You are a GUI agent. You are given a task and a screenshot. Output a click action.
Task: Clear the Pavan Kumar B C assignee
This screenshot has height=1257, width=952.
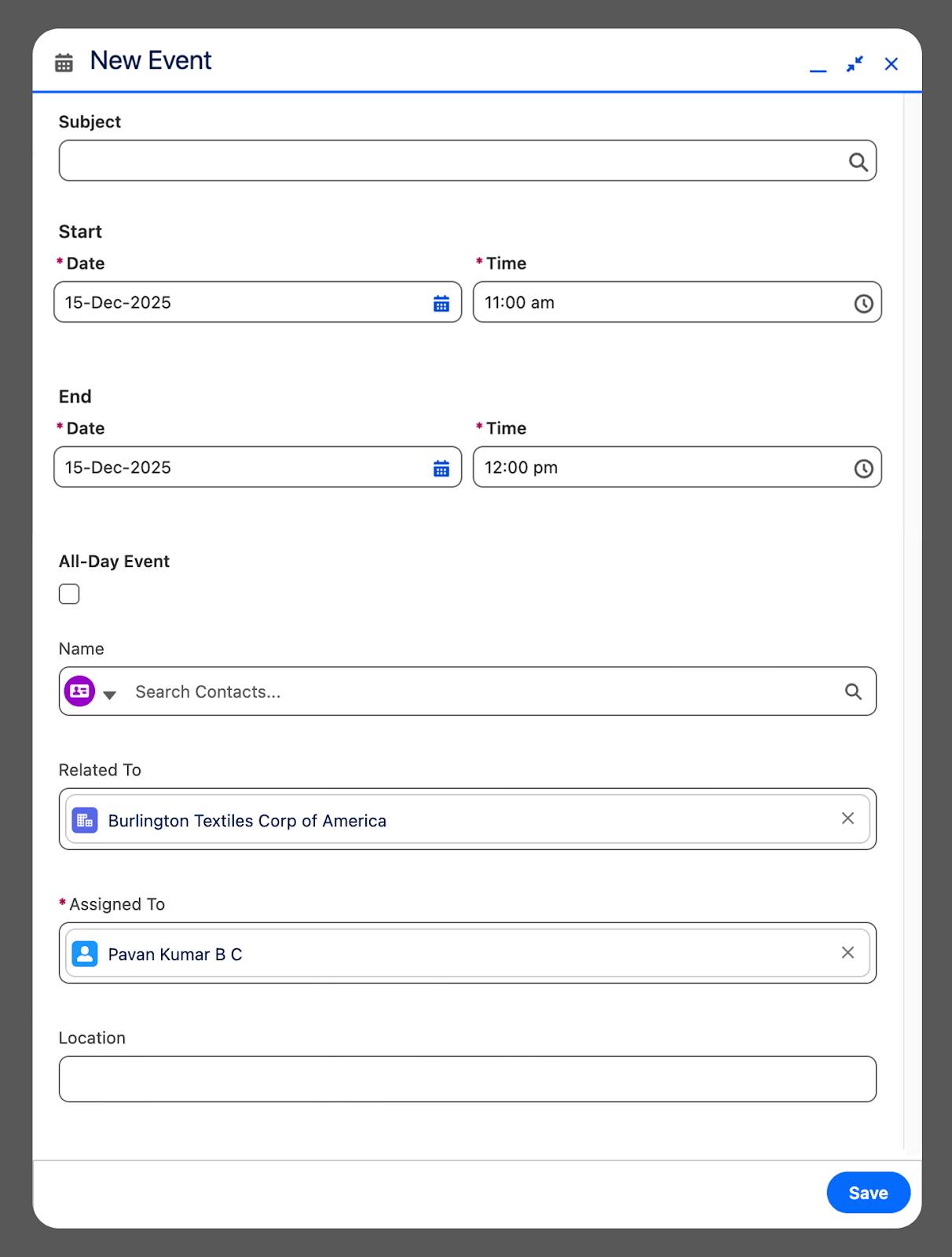848,953
